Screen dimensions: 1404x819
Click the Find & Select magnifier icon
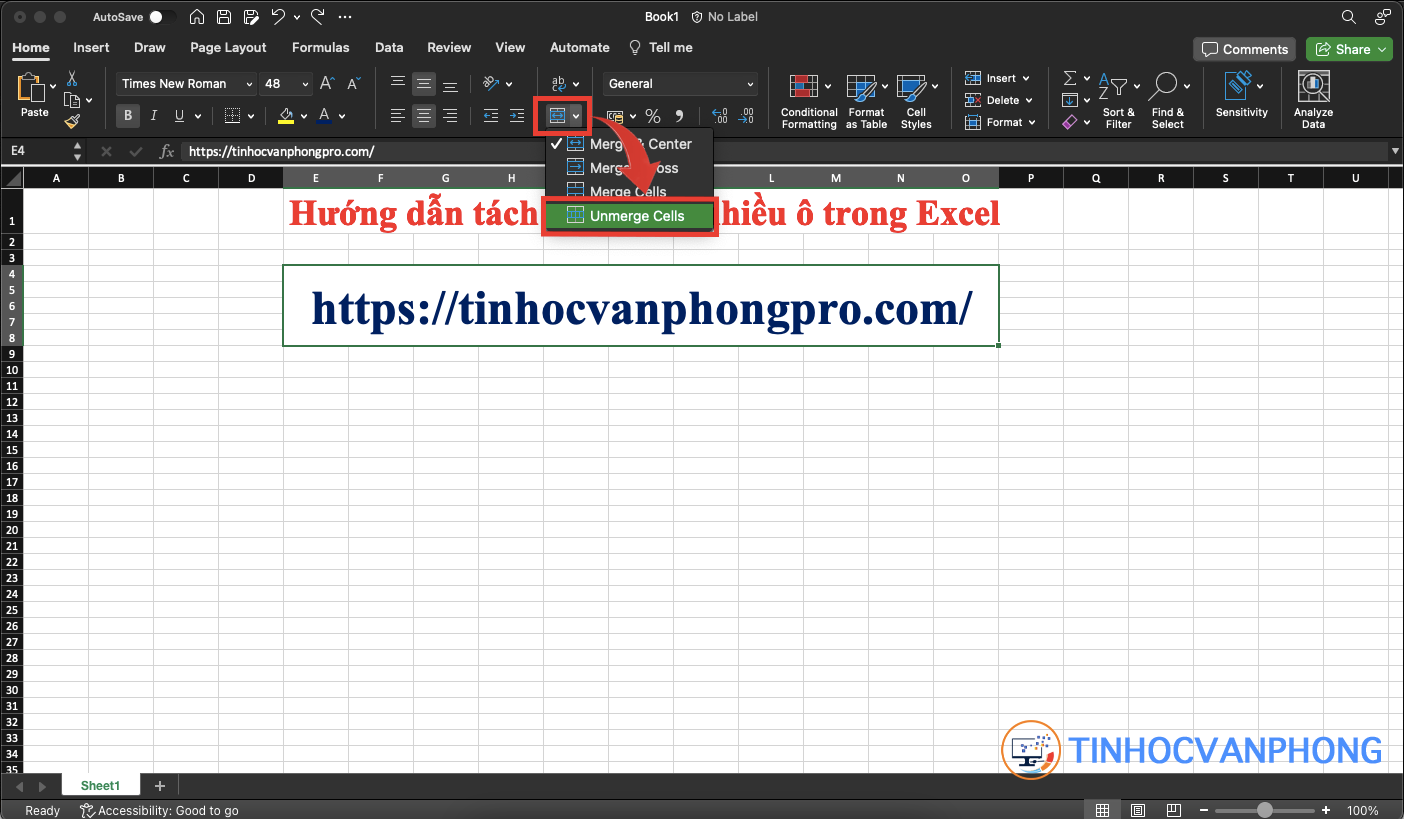pyautogui.click(x=1164, y=87)
